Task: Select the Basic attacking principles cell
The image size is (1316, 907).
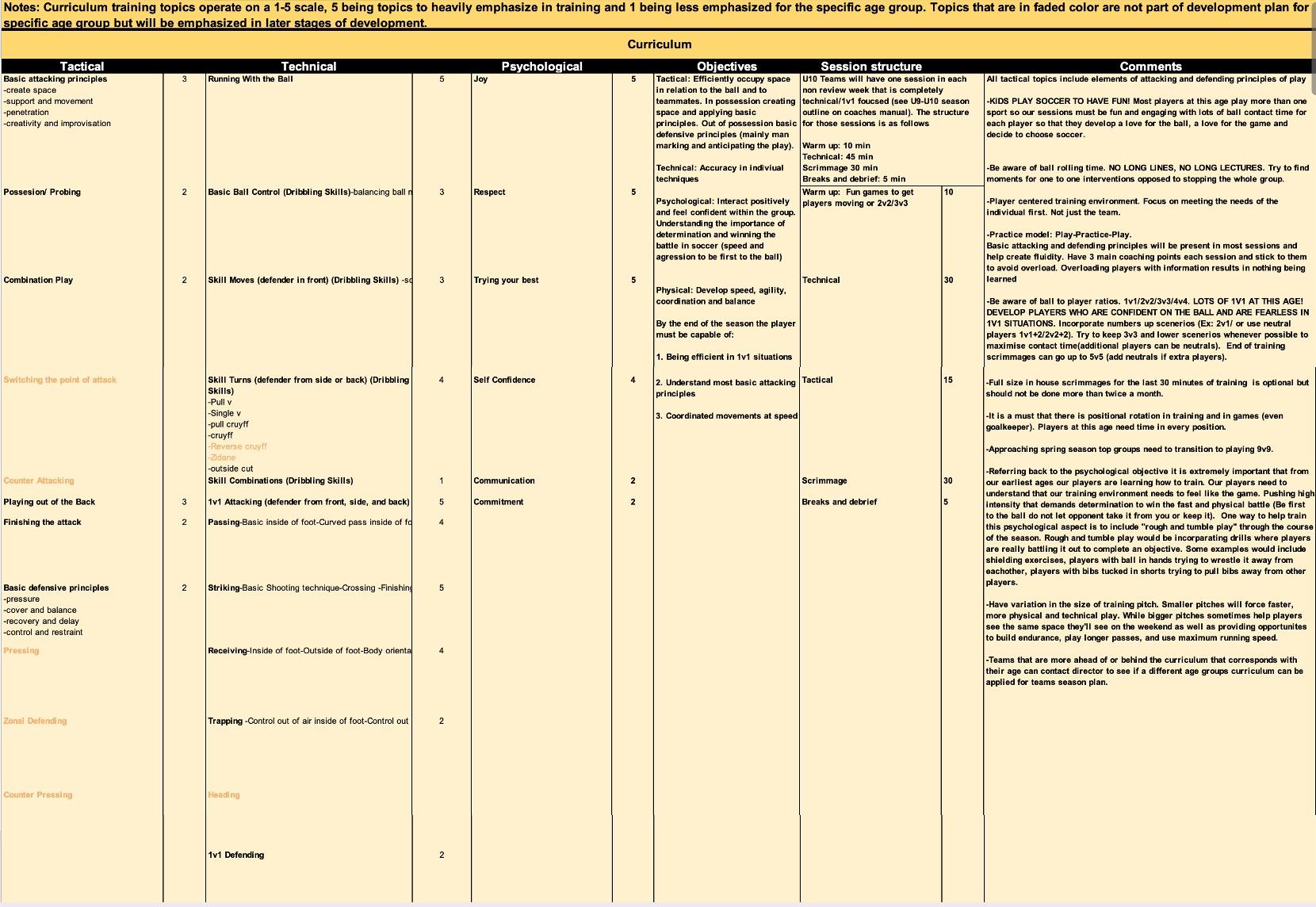Action: click(x=55, y=79)
